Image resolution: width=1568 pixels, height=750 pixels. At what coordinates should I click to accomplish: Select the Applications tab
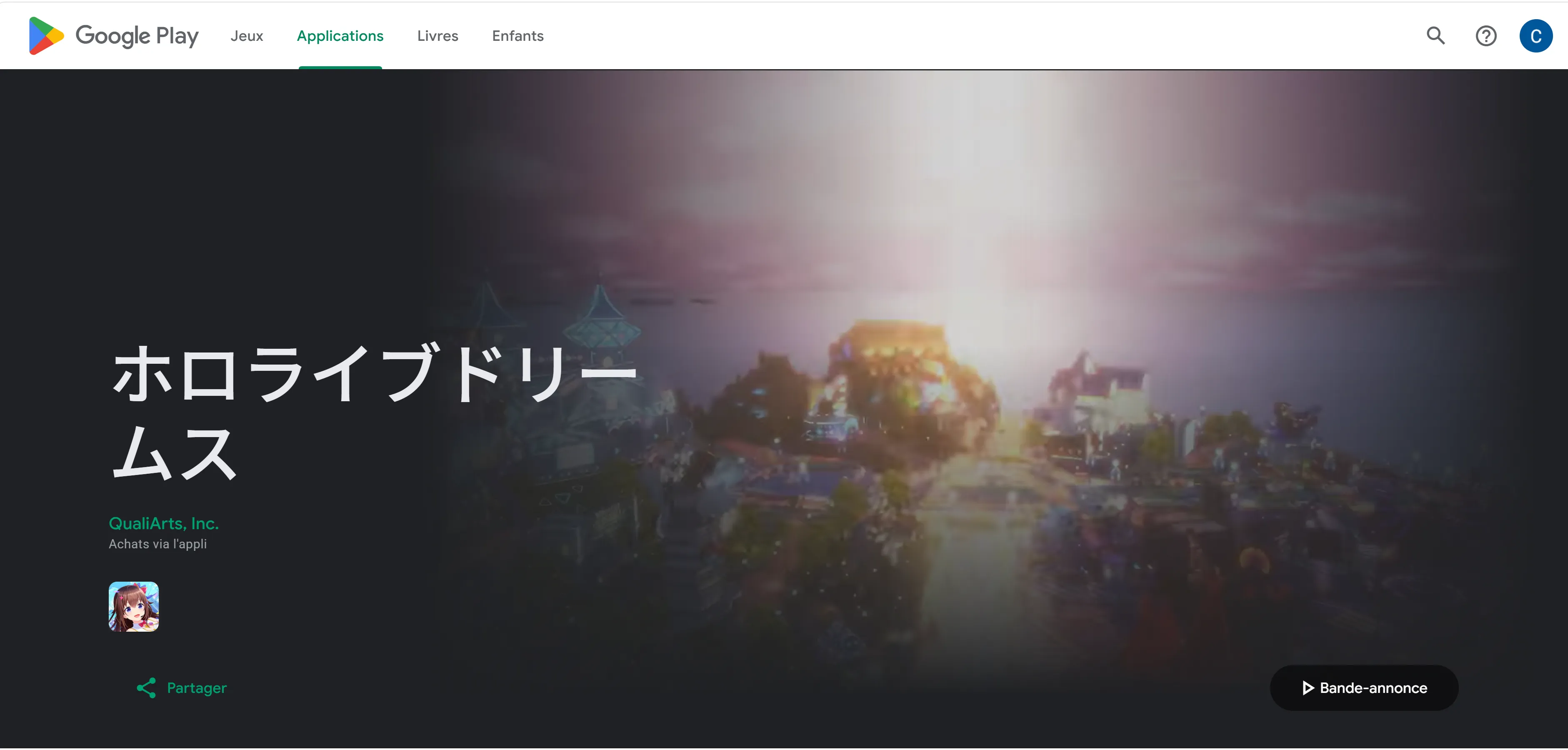[340, 36]
